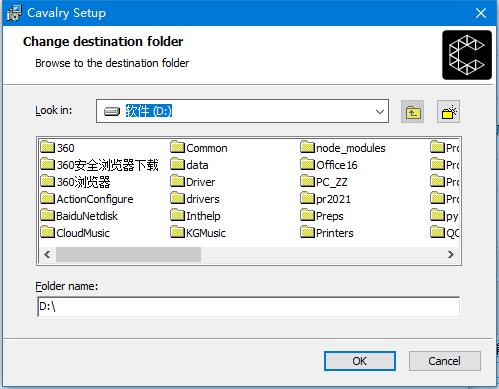Select the ActionConfigure folder

coord(87,199)
